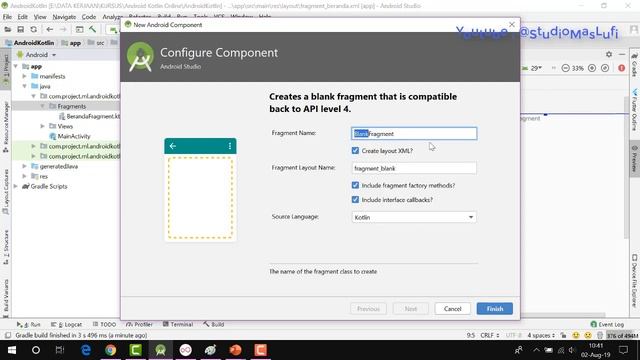The width and height of the screenshot is (640, 360).
Task: Open the Navigate menu
Action: 64,17
